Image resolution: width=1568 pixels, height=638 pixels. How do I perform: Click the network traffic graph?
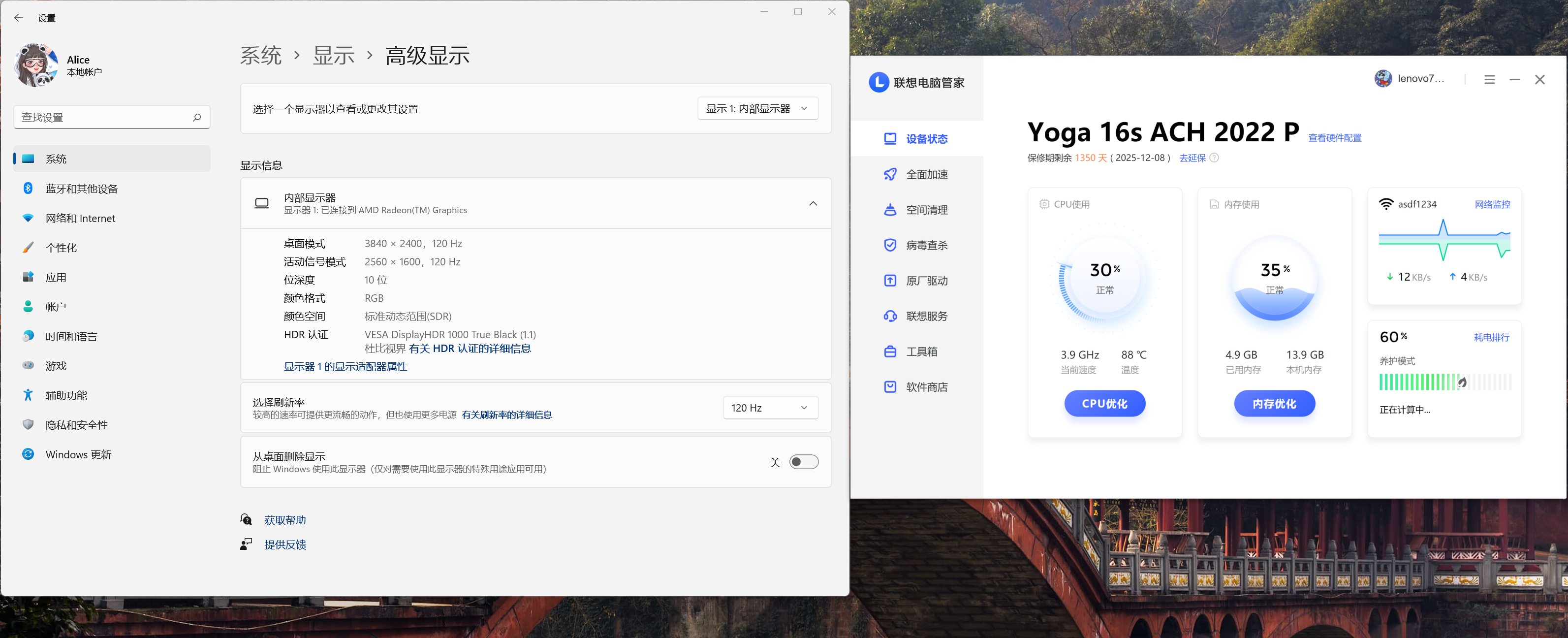[1444, 239]
